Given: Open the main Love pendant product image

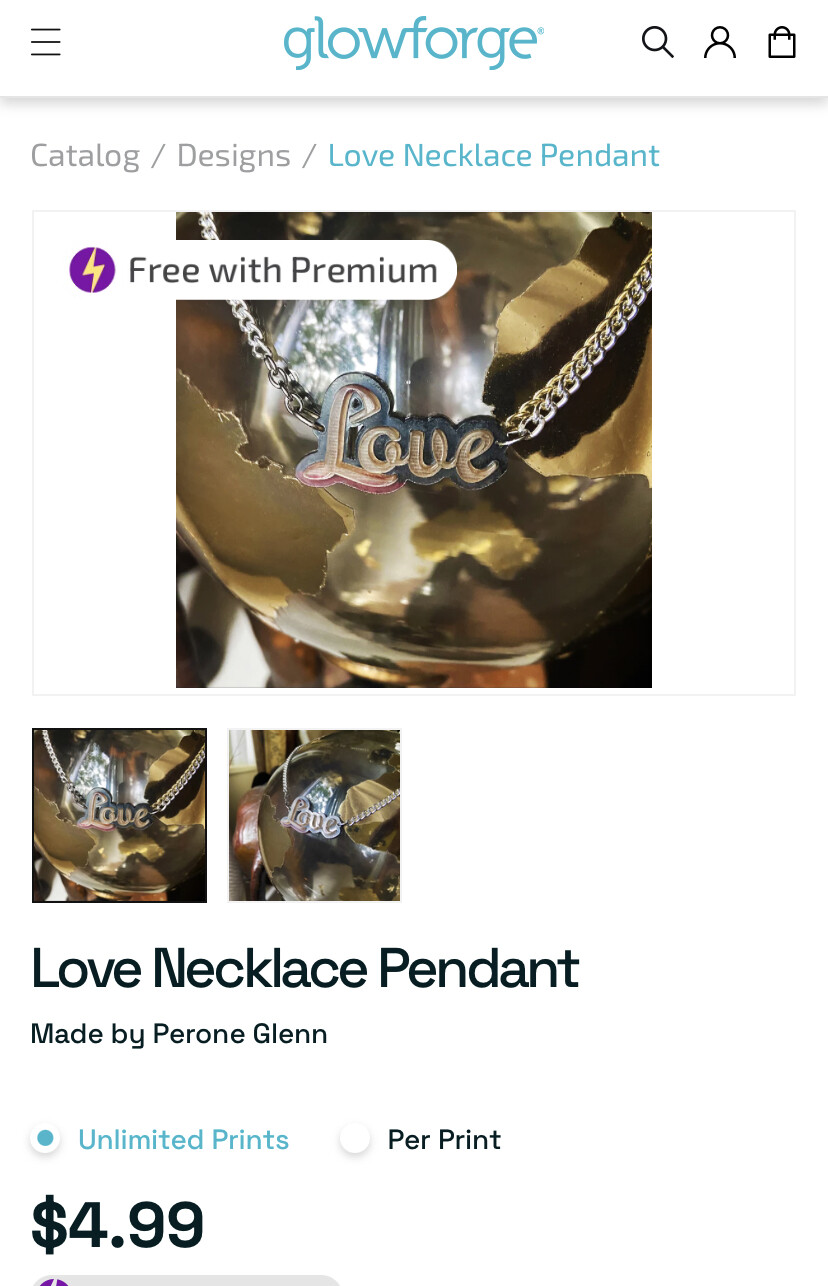Looking at the screenshot, I should 414,450.
